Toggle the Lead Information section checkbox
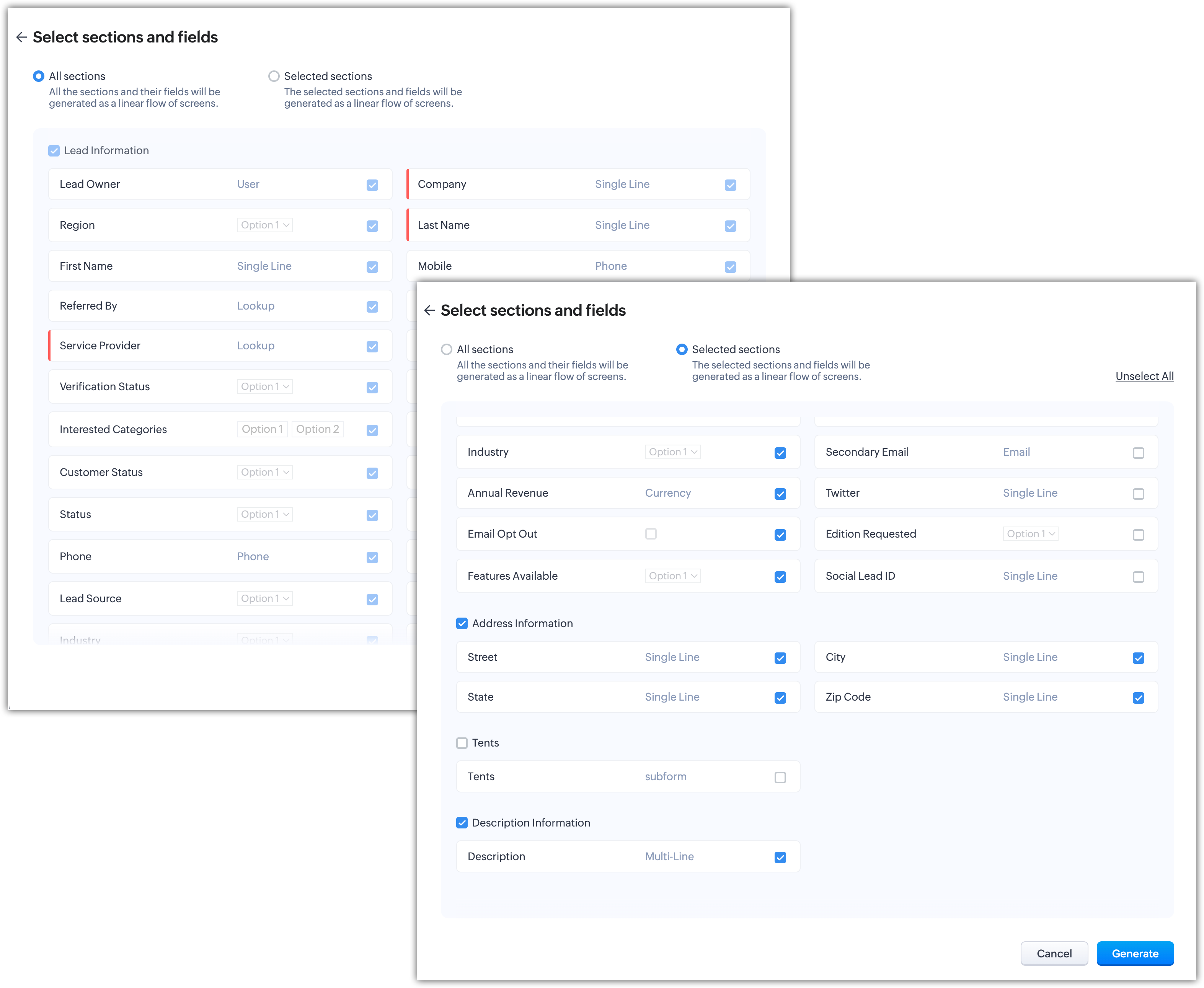1204x988 pixels. (54, 151)
